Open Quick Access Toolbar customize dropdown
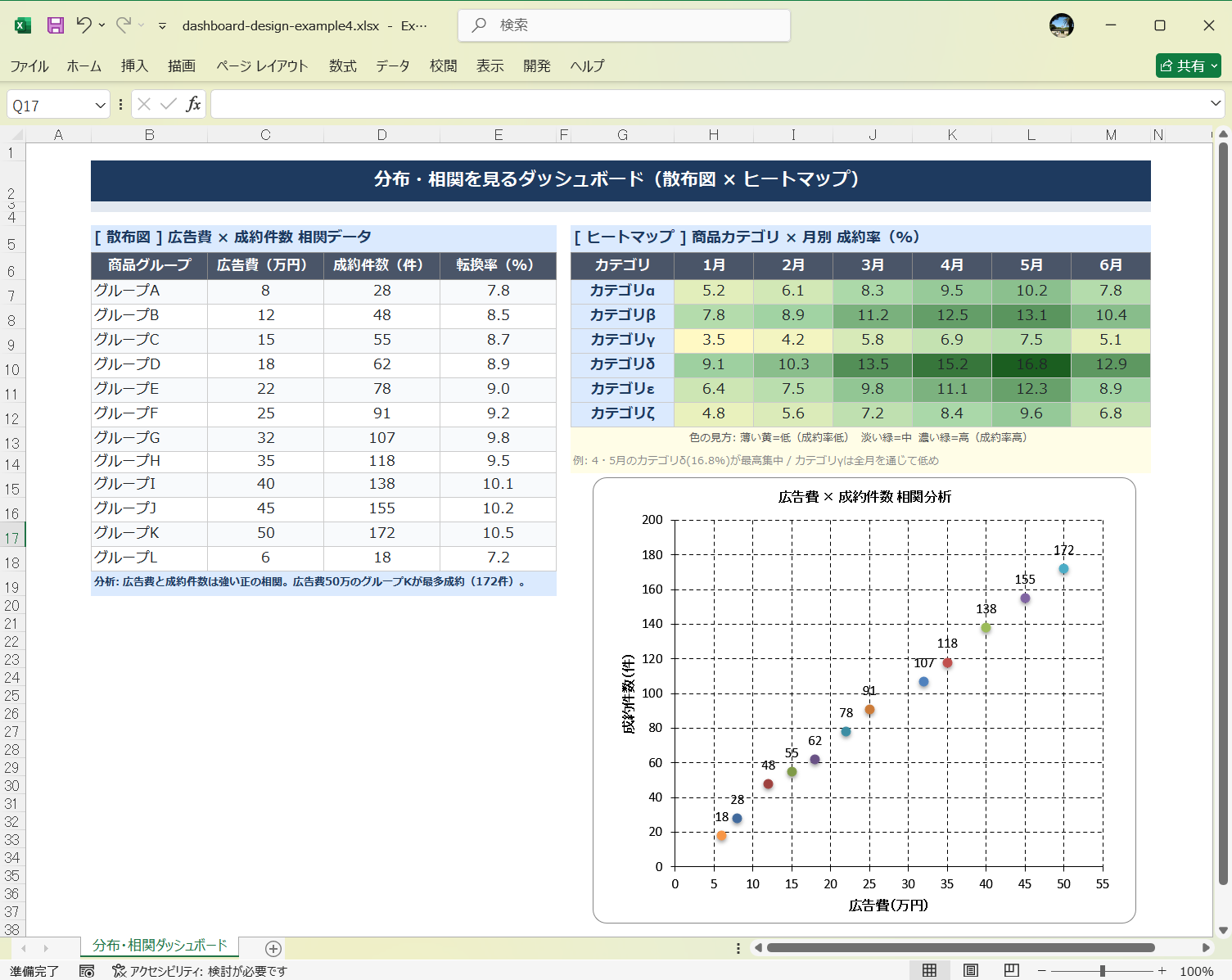1232x980 pixels. click(162, 26)
